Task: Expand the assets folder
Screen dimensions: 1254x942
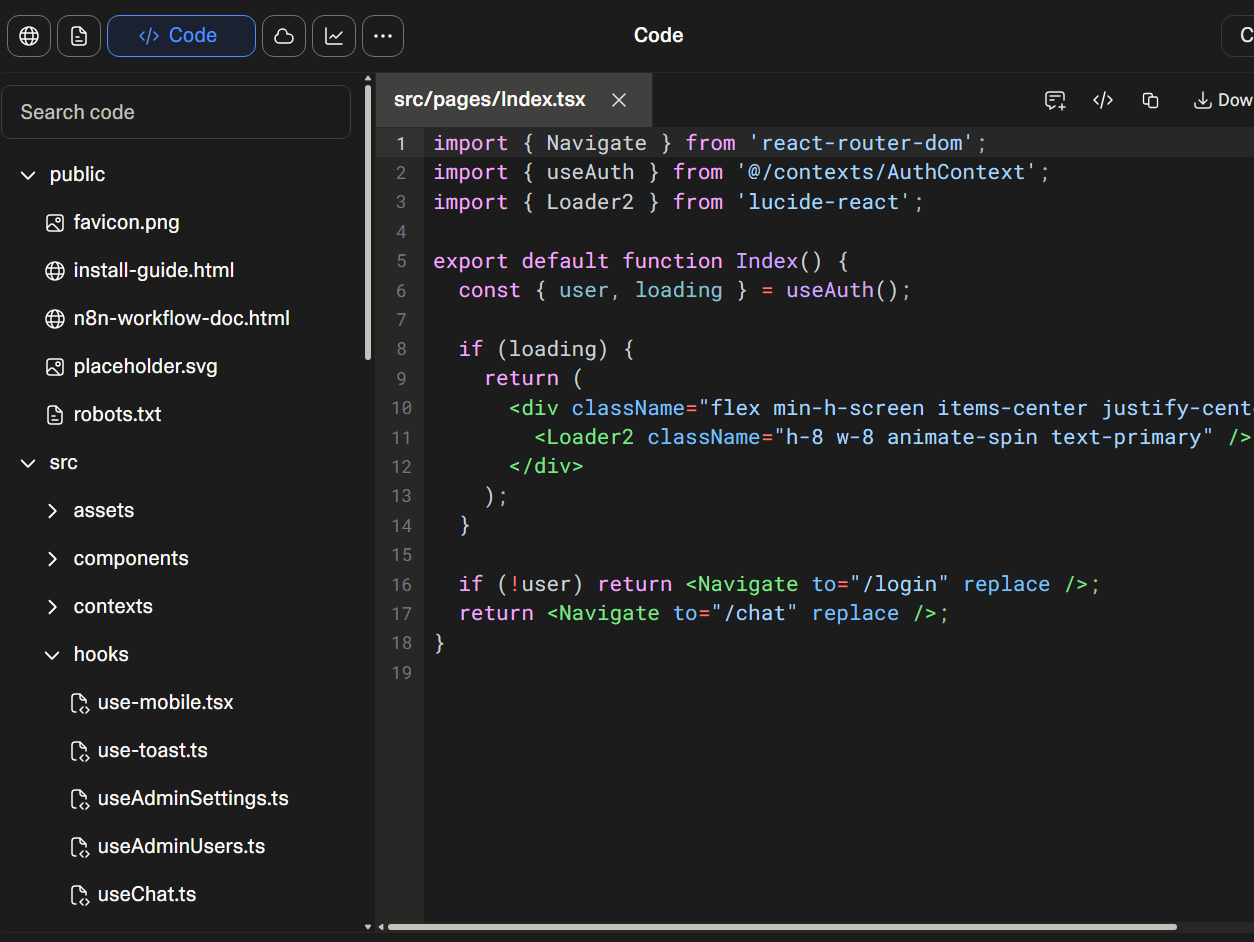Action: tap(52, 511)
